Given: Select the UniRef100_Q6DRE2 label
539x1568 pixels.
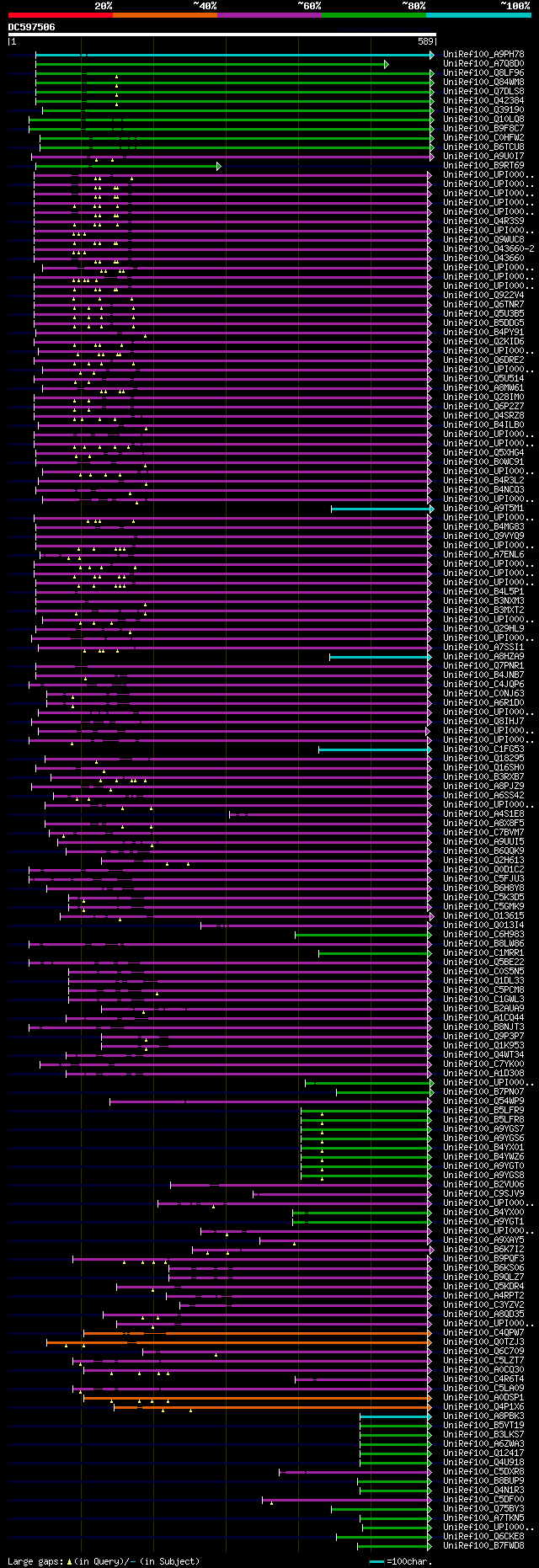Looking at the screenshot, I should coord(483,360).
